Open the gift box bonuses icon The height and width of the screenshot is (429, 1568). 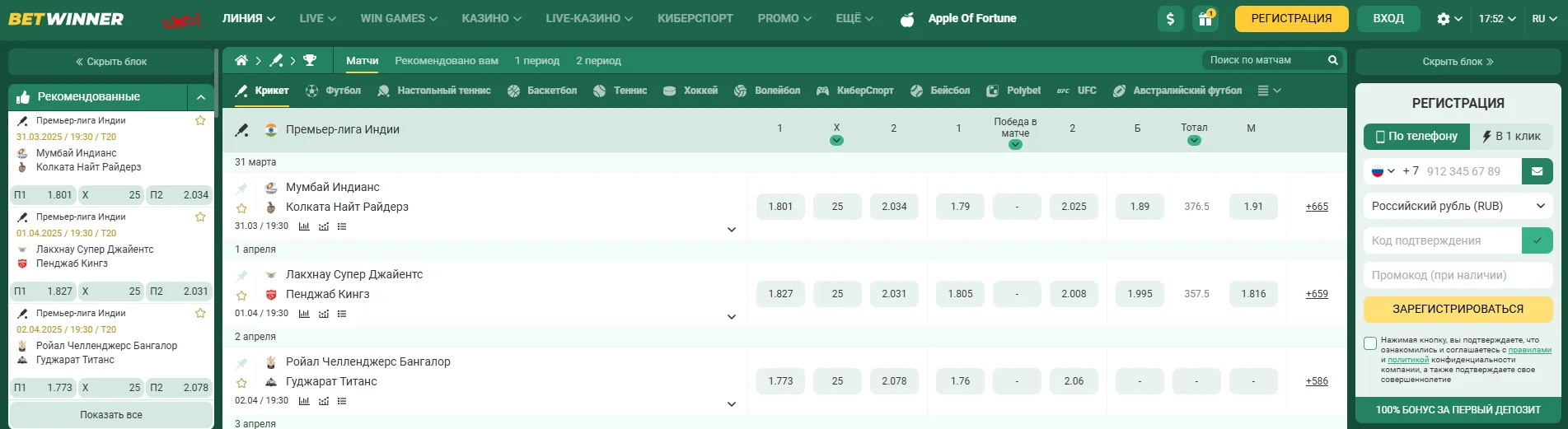pyautogui.click(x=1205, y=18)
